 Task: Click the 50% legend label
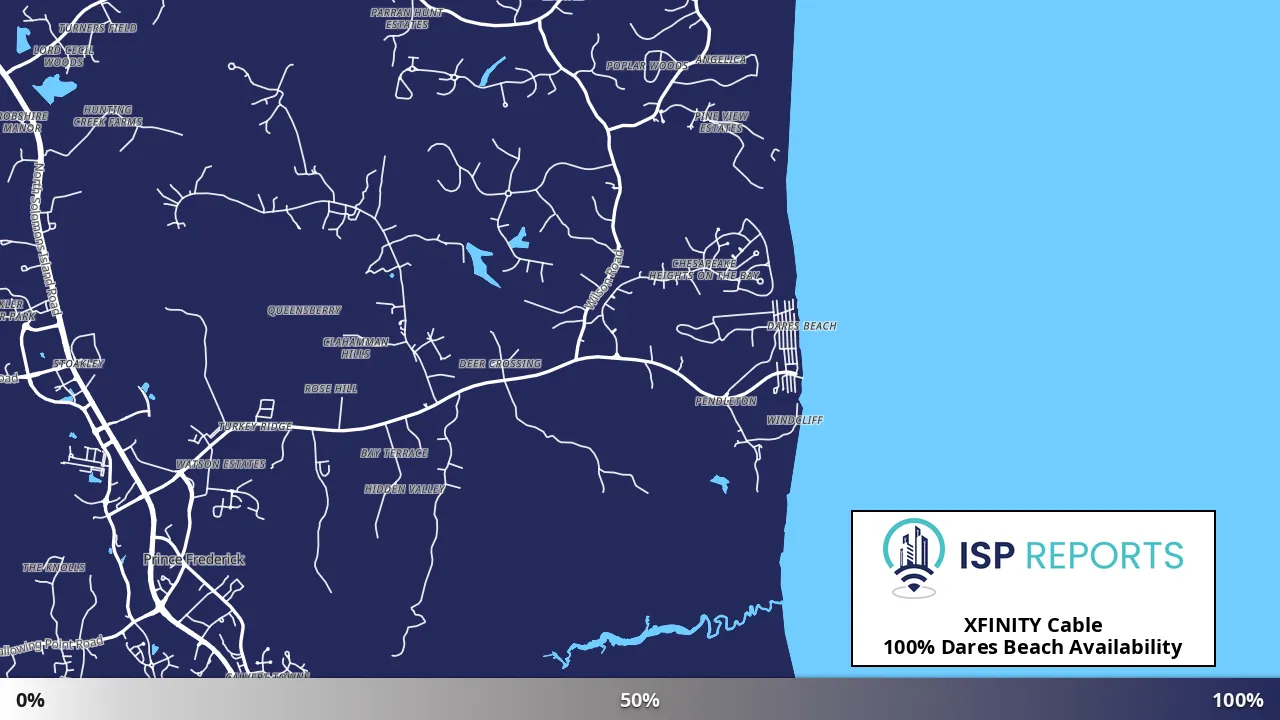640,700
